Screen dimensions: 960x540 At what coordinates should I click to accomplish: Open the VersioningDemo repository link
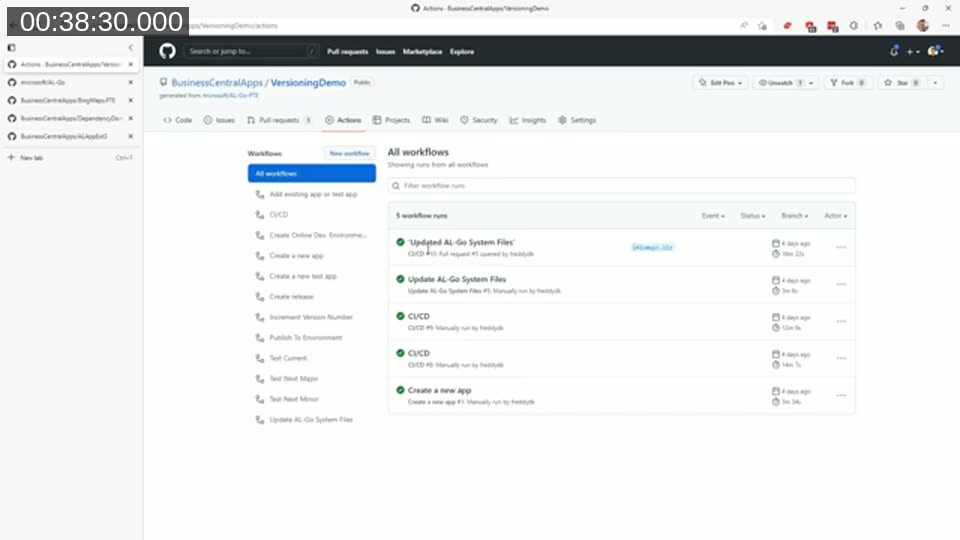[x=308, y=83]
